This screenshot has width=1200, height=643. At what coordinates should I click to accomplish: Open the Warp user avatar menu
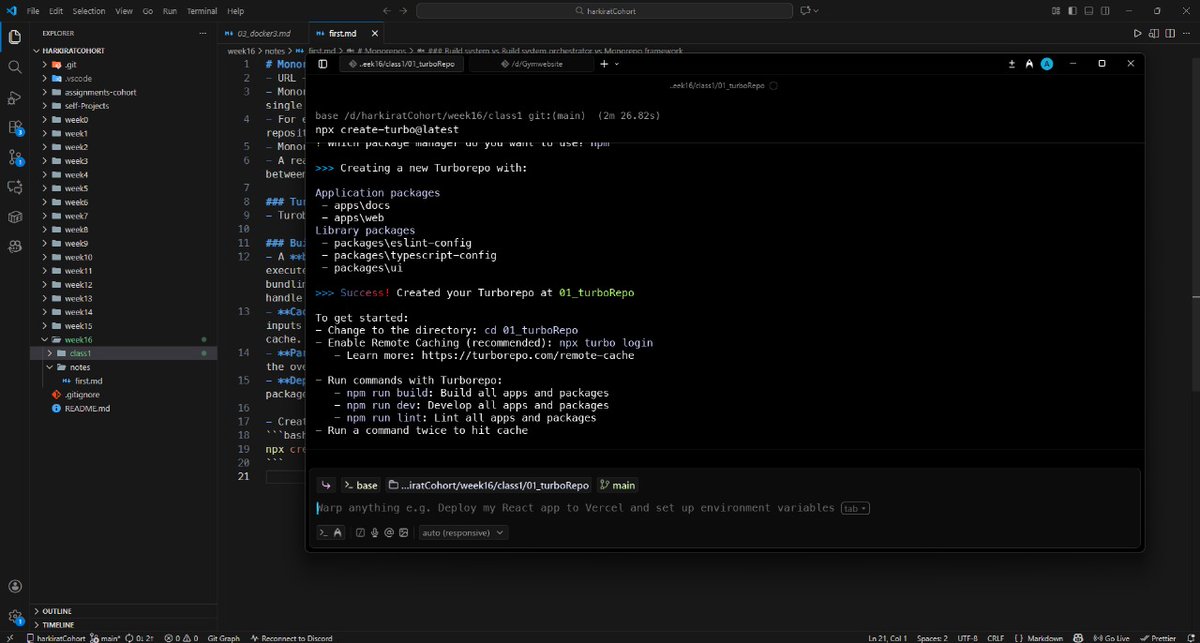pos(1046,63)
